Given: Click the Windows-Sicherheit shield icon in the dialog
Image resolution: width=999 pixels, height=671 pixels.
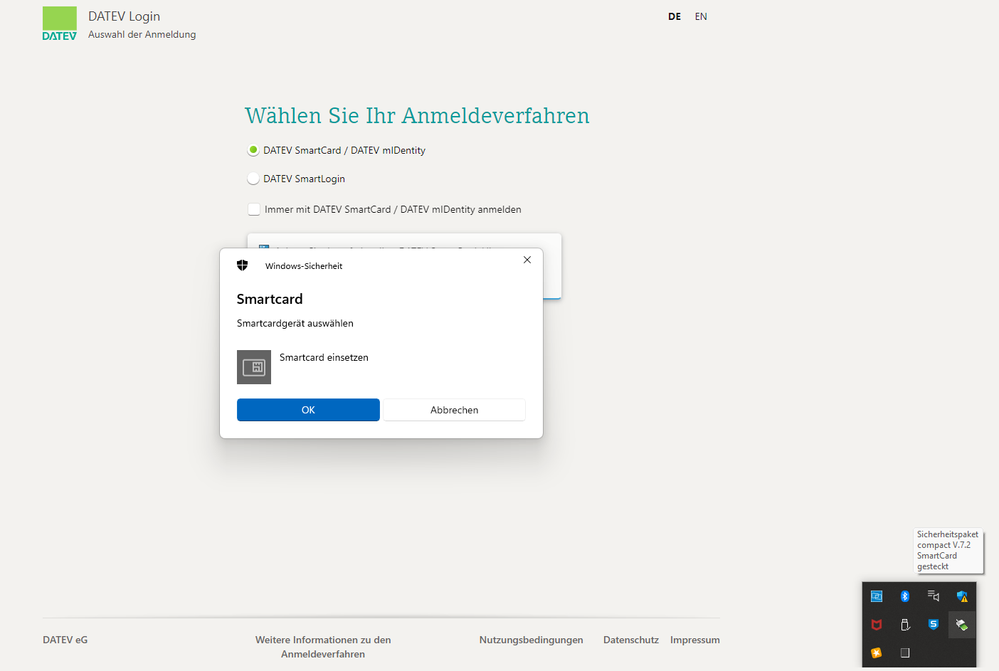Looking at the screenshot, I should [x=242, y=265].
